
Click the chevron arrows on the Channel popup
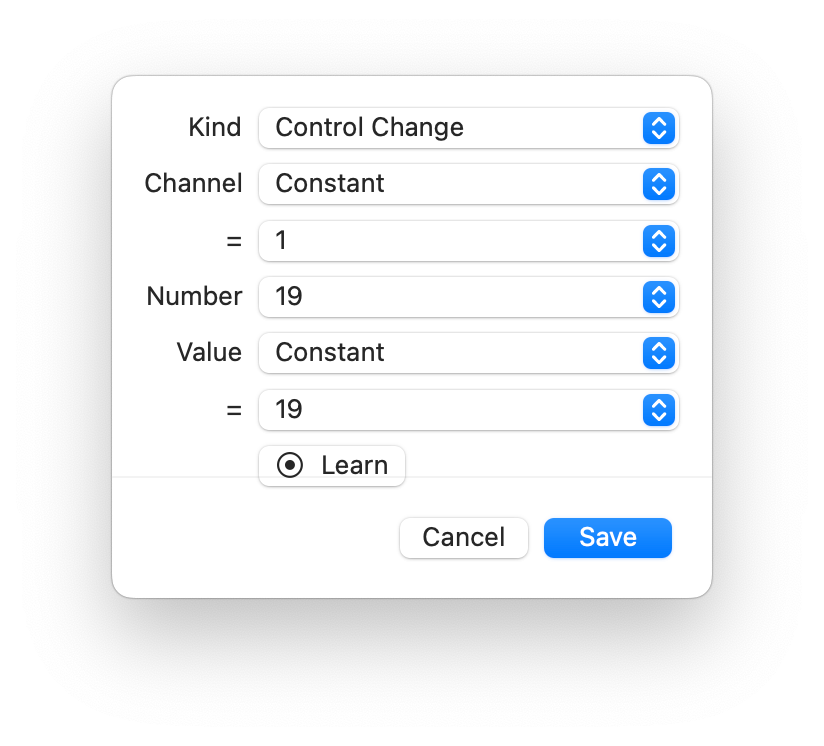point(658,184)
